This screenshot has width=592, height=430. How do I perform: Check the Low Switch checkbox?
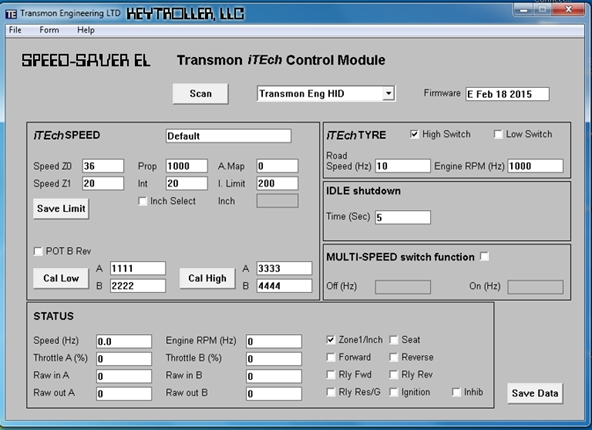point(498,134)
